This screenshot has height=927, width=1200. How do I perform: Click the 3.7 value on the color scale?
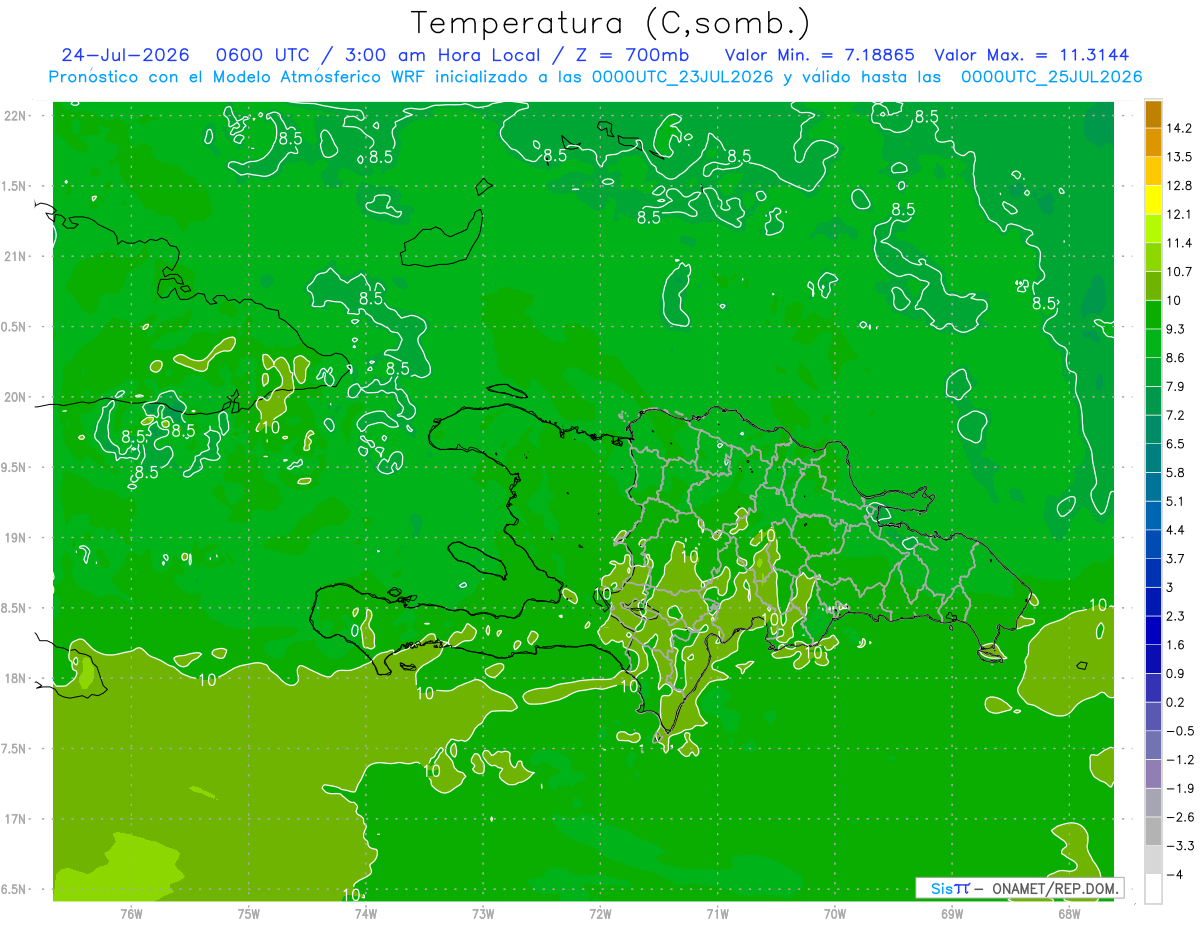(1175, 559)
